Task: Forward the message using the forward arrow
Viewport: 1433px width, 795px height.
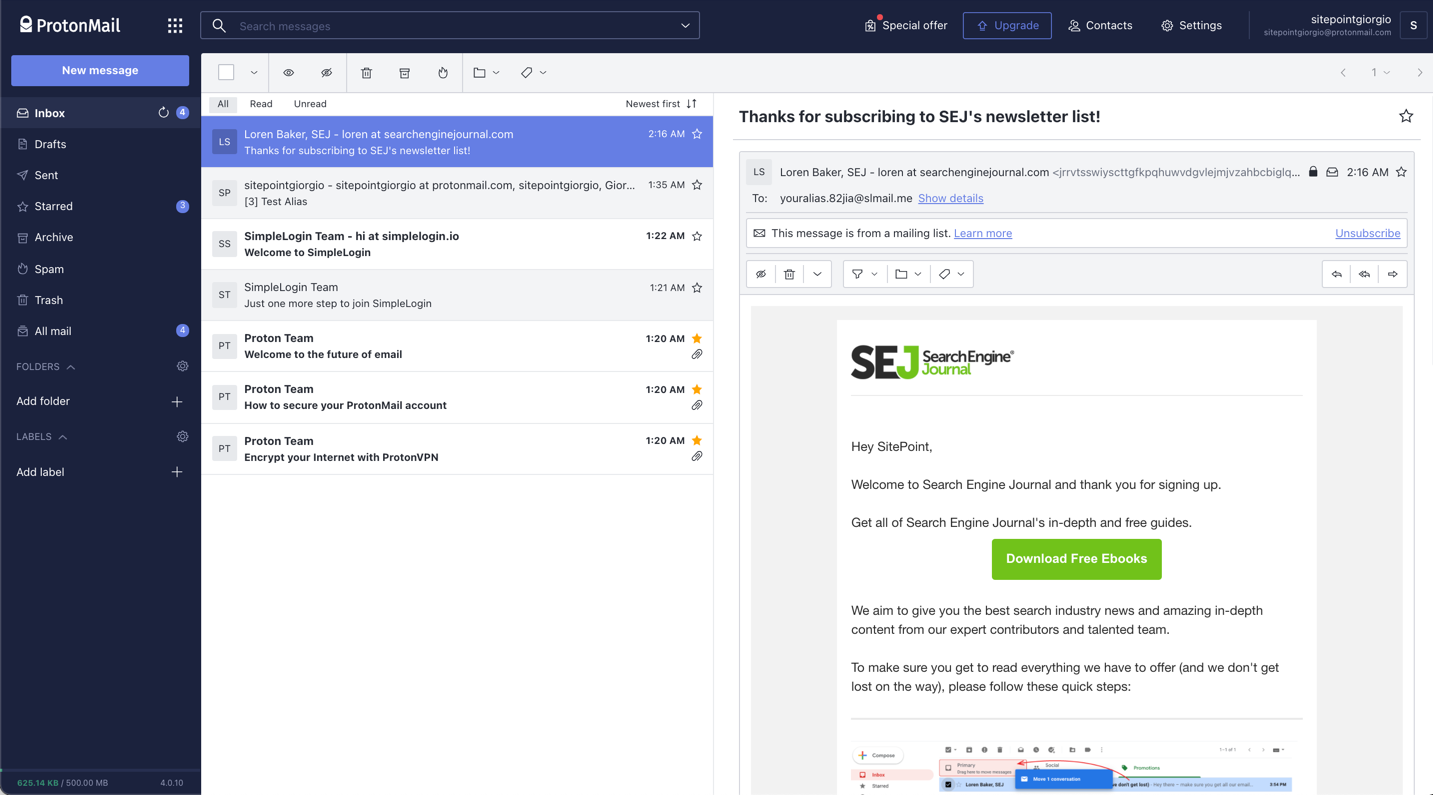Action: coord(1392,274)
